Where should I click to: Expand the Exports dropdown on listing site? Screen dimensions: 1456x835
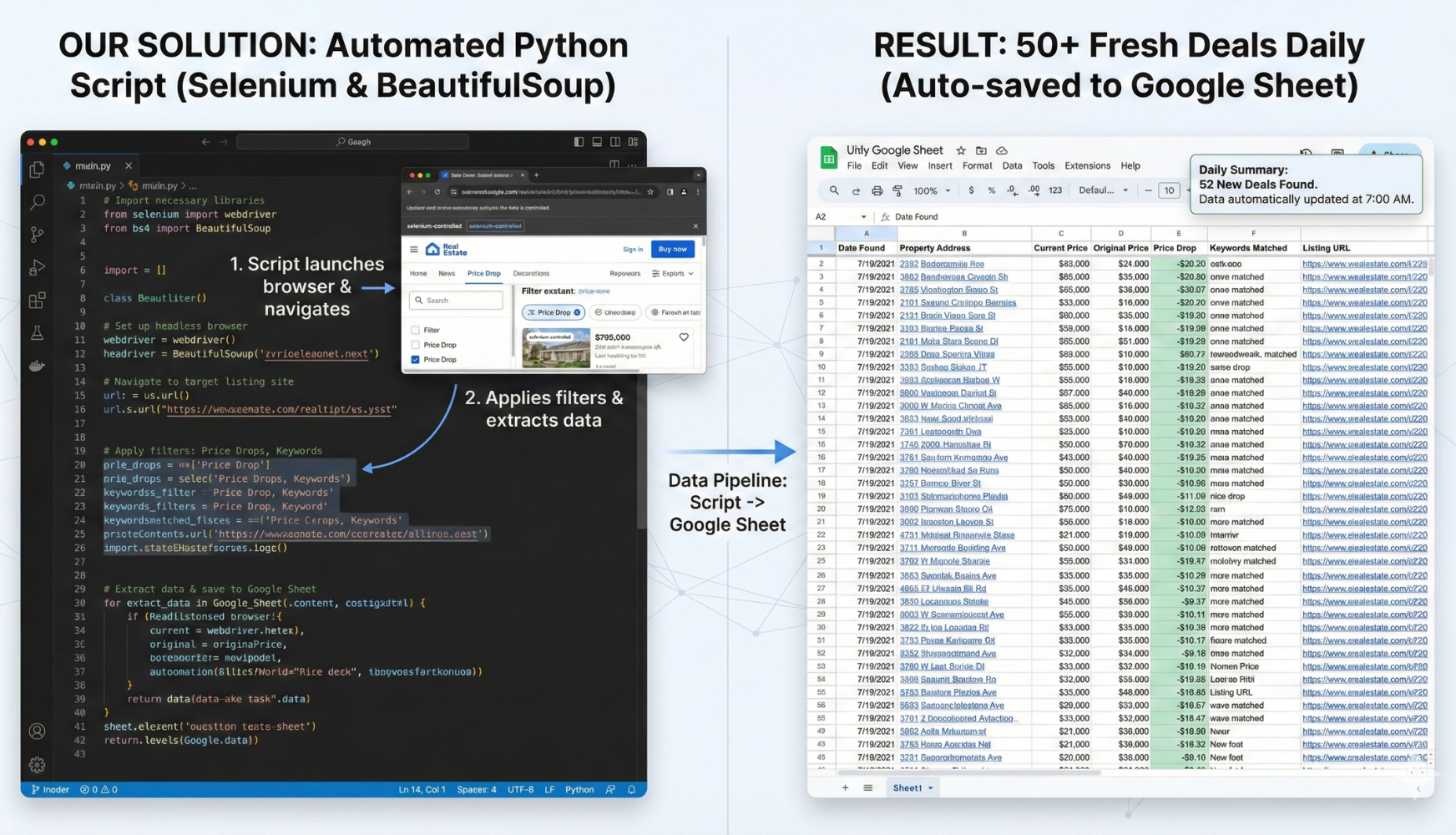[673, 273]
